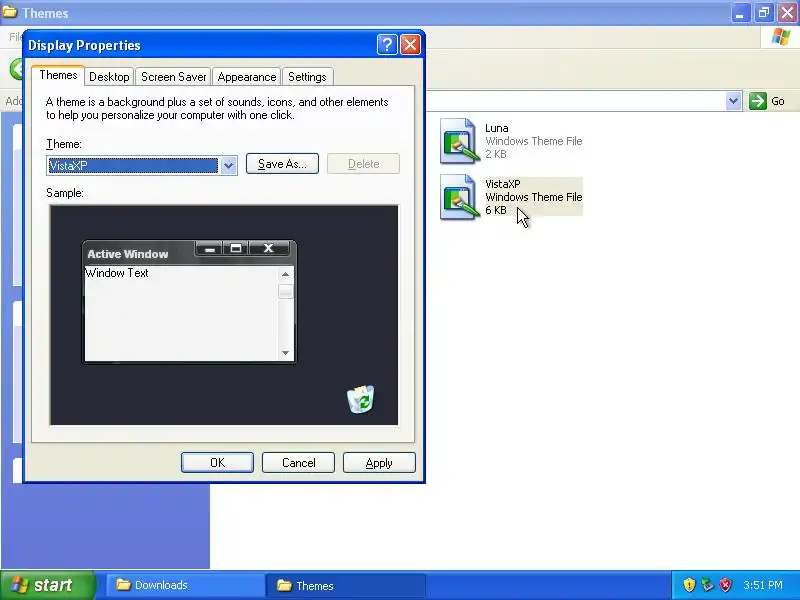Image resolution: width=800 pixels, height=600 pixels.
Task: Click the VistaXP file name text
Action: coord(503,184)
